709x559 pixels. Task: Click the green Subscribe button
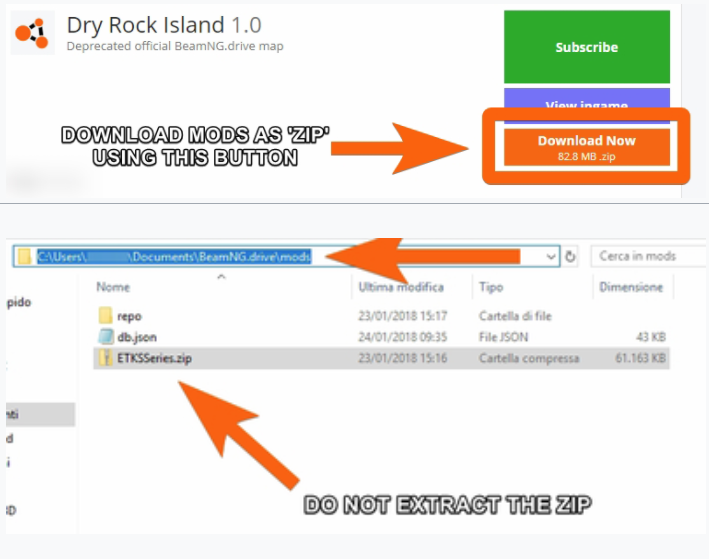[x=586, y=47]
